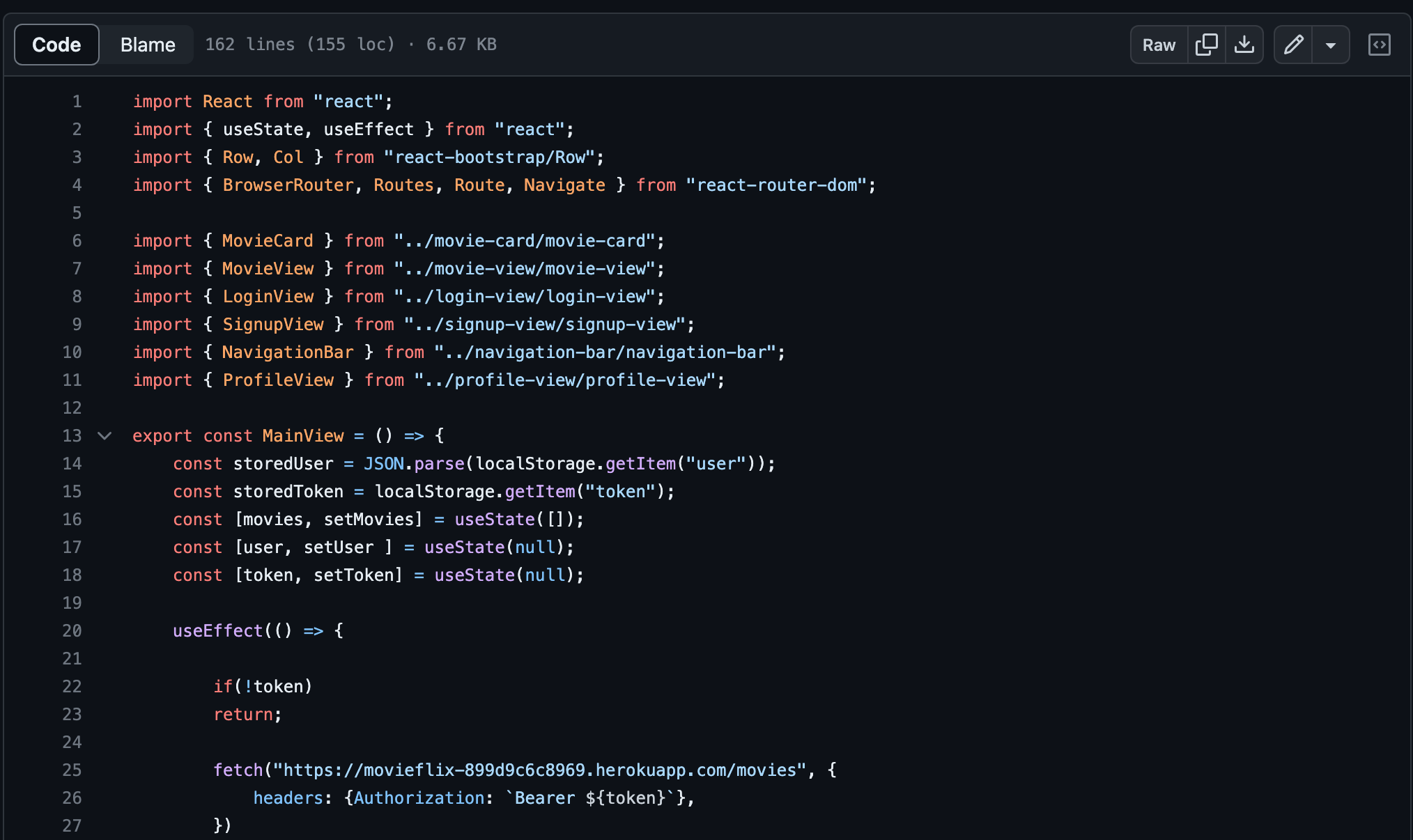Open more edit options dropdown arrow
Screen dimensions: 1413x840
[x=1330, y=45]
